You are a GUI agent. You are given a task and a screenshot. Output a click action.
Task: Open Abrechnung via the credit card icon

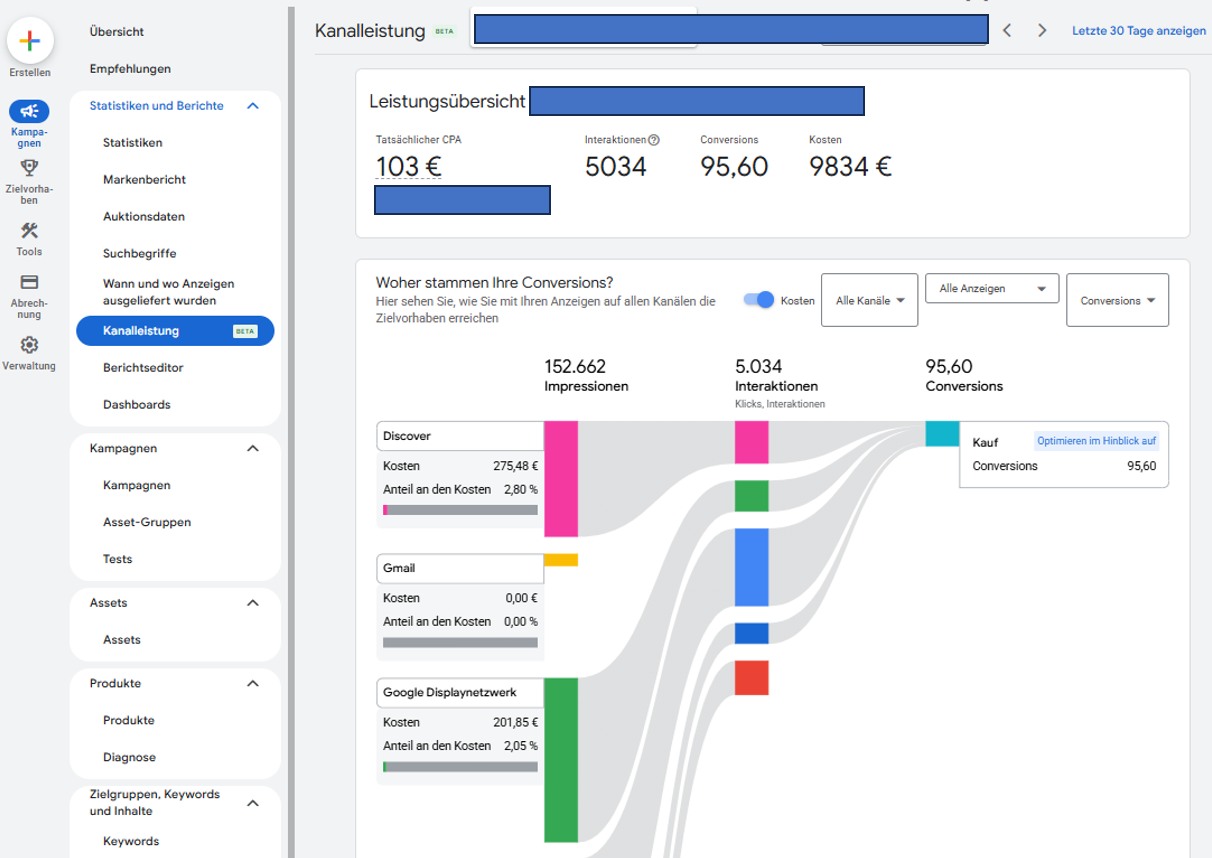pyautogui.click(x=29, y=283)
